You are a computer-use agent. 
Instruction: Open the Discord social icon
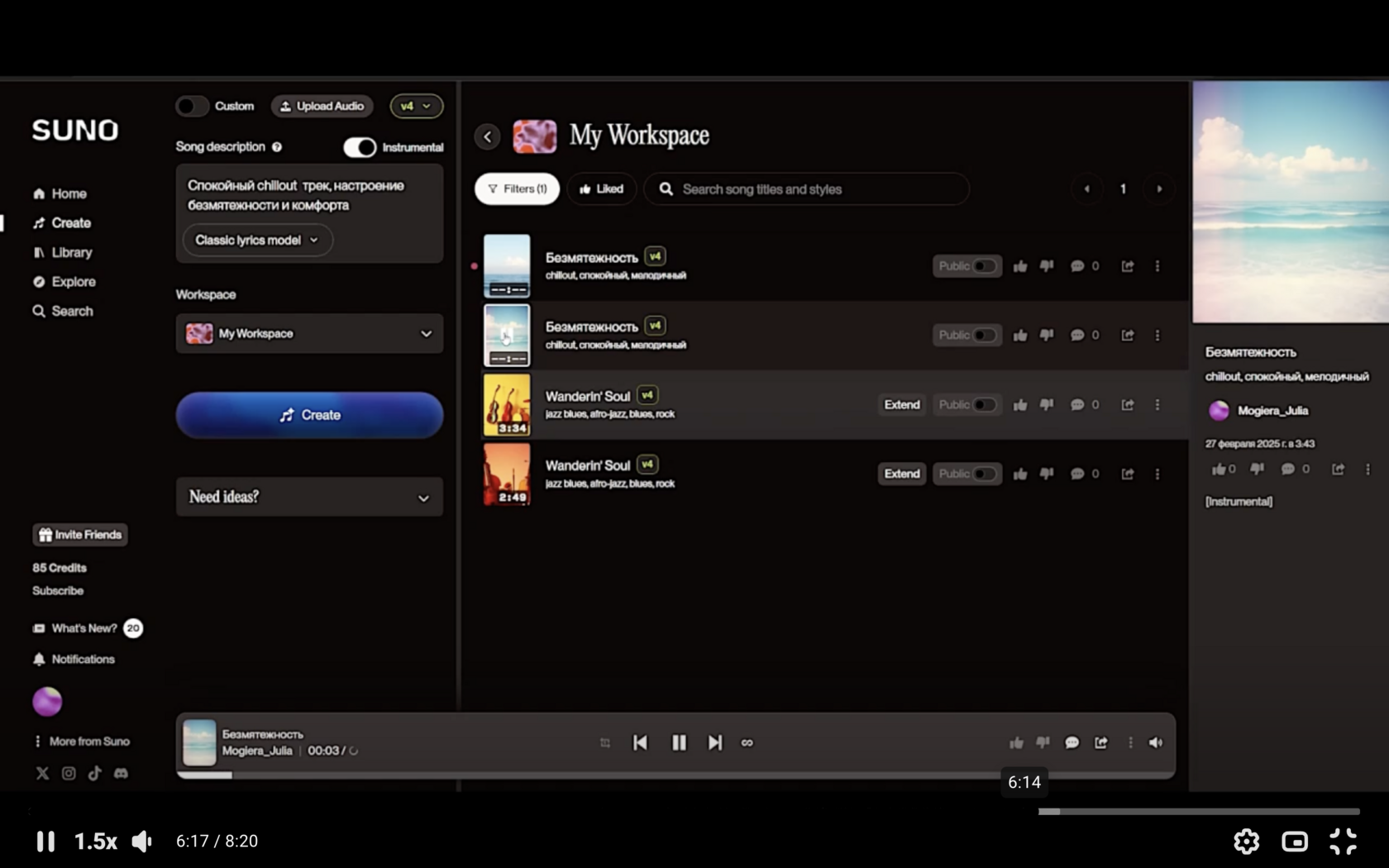(122, 773)
